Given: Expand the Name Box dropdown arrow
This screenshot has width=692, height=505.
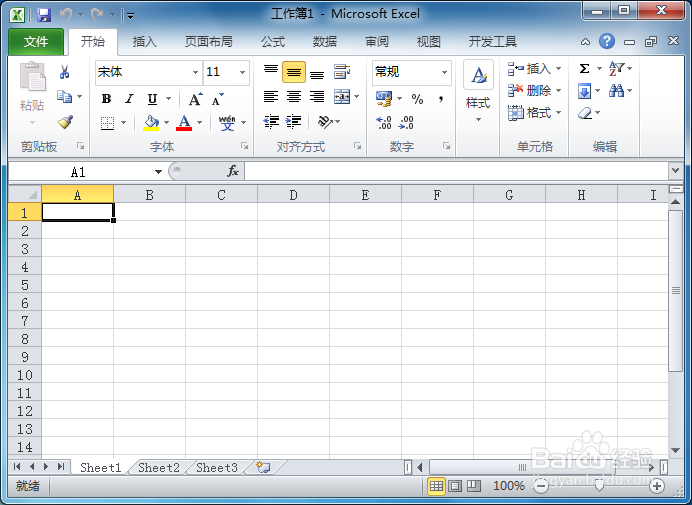Looking at the screenshot, I should click(158, 172).
